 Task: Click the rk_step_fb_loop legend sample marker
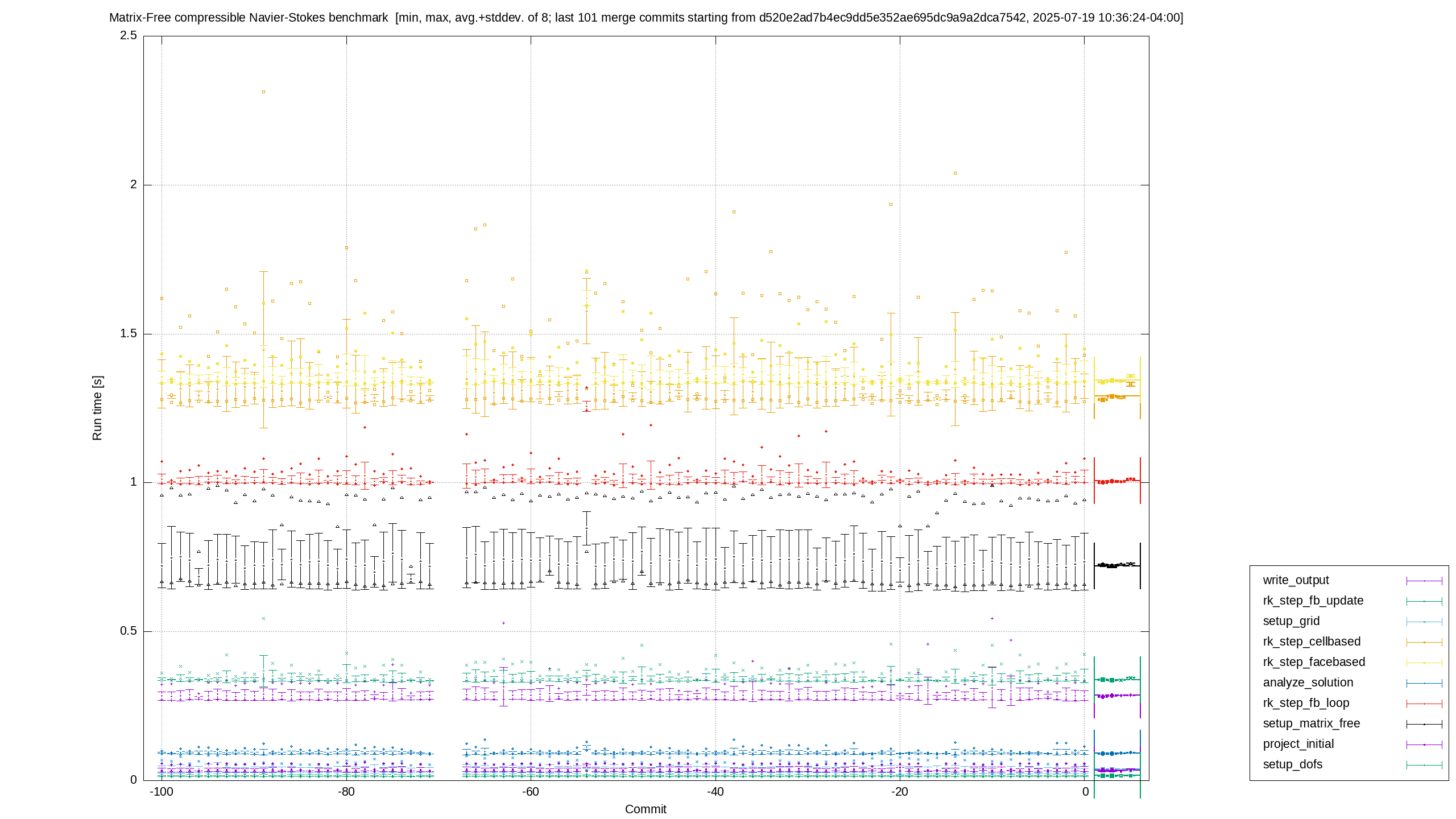click(1424, 704)
